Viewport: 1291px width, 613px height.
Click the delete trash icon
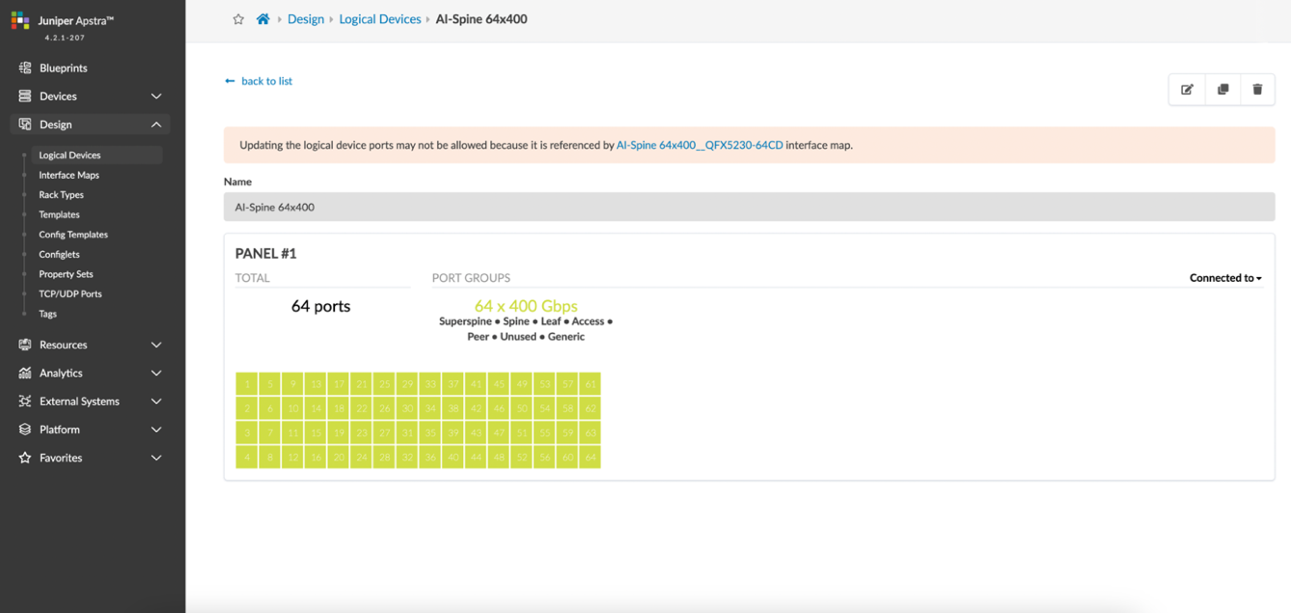point(1257,90)
